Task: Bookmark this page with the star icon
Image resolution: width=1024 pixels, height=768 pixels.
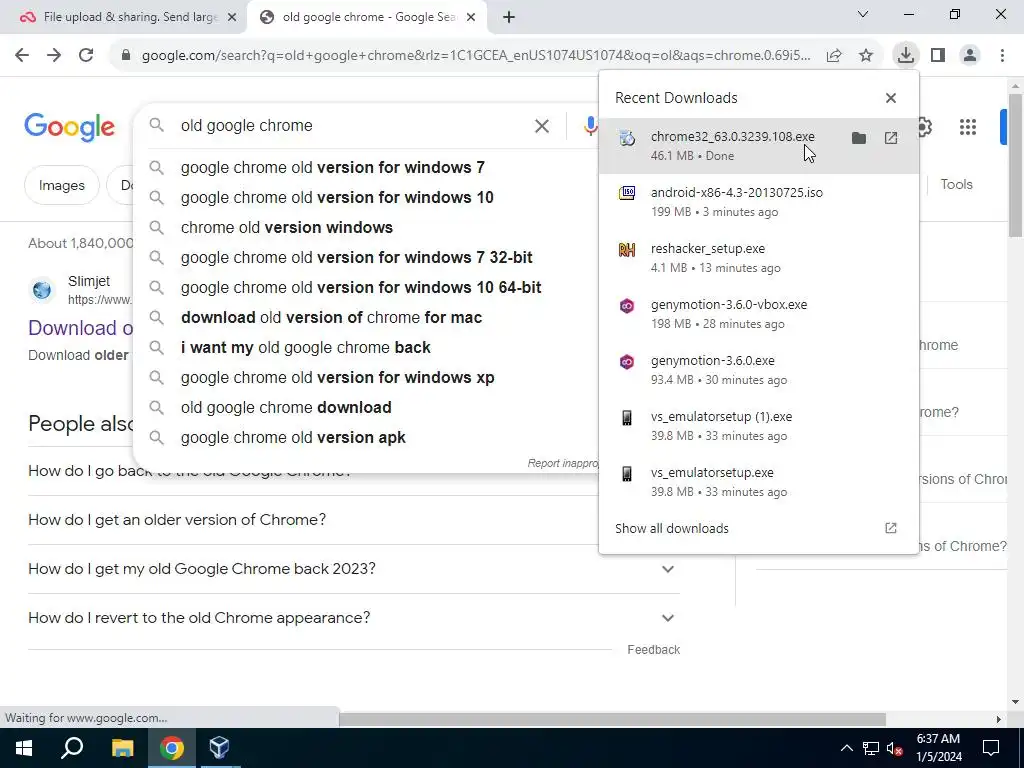Action: click(866, 56)
